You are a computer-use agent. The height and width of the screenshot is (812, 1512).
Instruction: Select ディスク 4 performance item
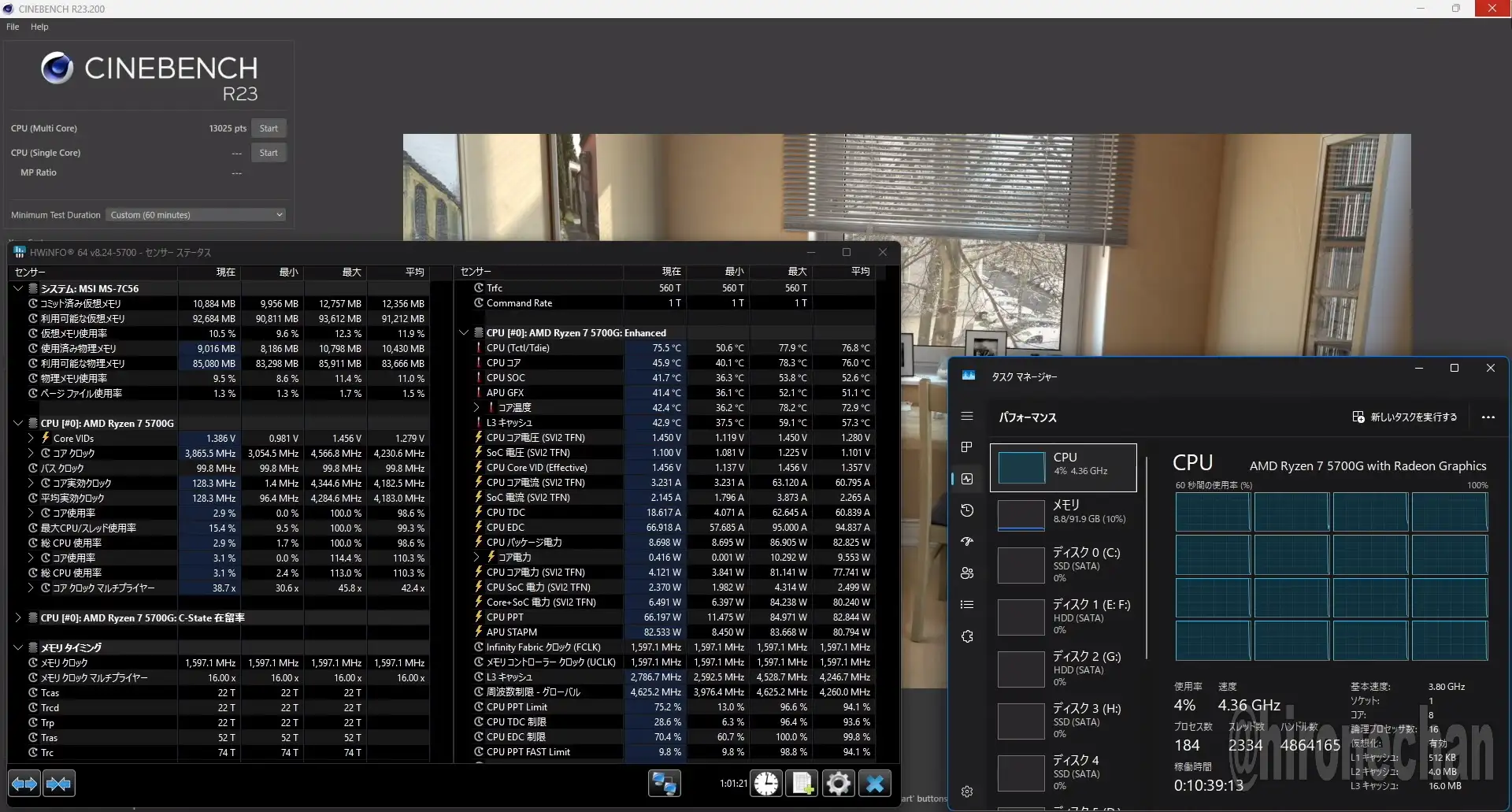(x=1063, y=772)
